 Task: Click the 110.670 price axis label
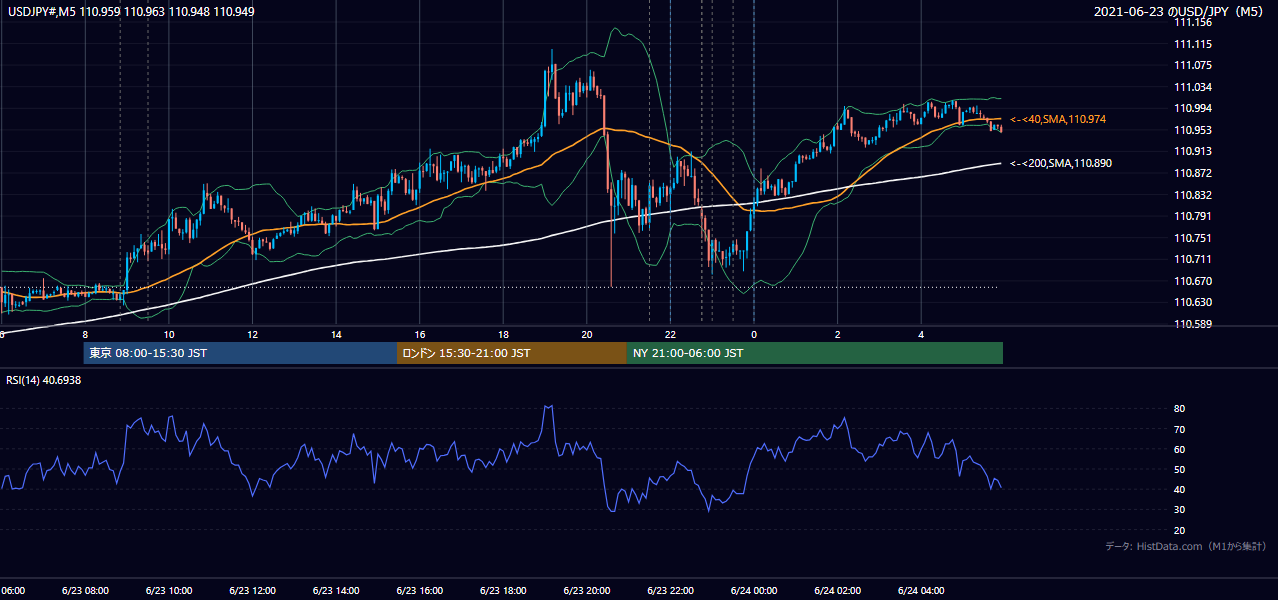1193,281
